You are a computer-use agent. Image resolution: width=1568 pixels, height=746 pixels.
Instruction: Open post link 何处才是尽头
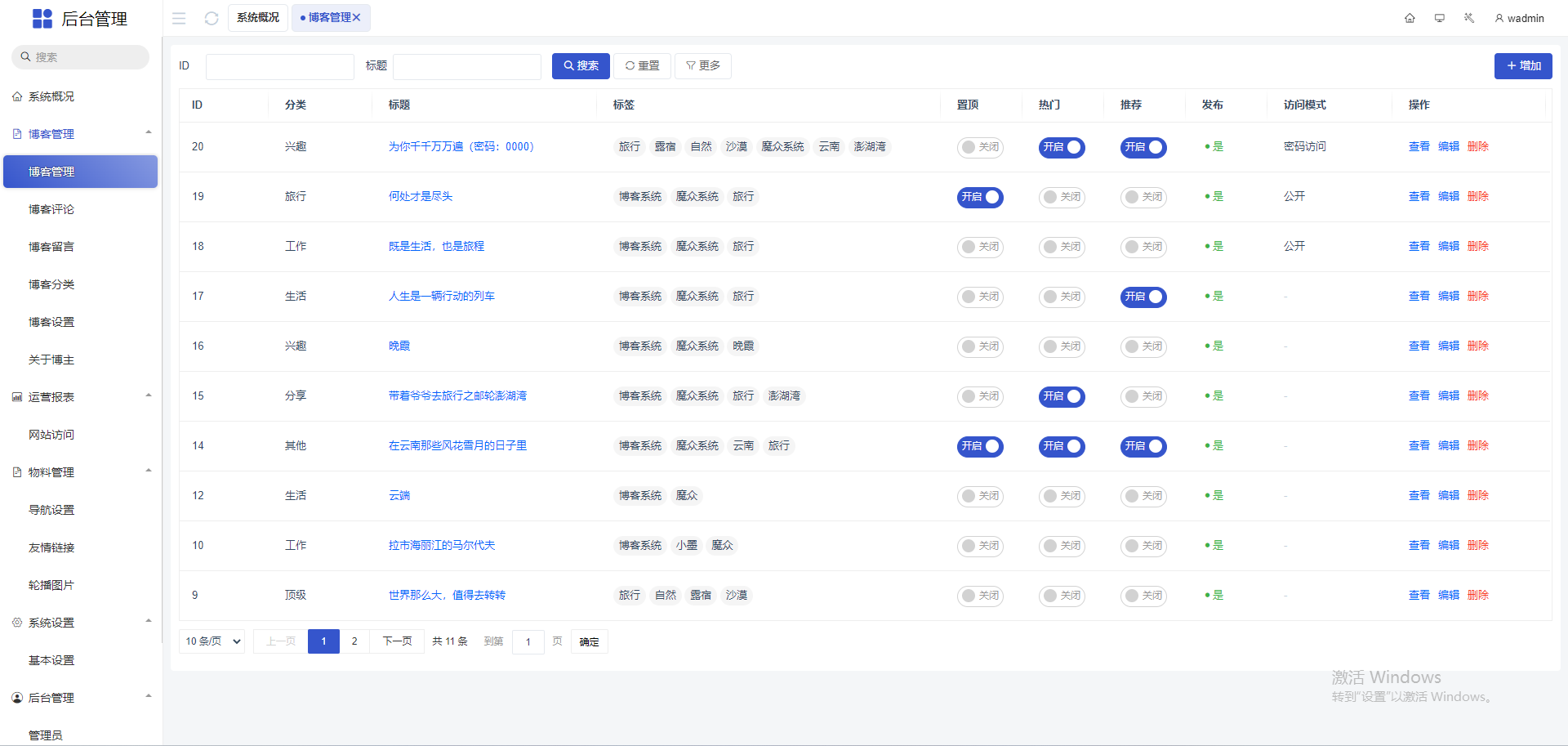click(x=421, y=197)
